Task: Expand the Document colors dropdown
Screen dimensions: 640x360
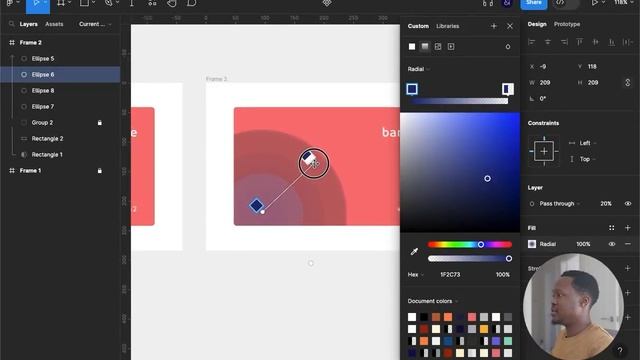Action: point(433,301)
